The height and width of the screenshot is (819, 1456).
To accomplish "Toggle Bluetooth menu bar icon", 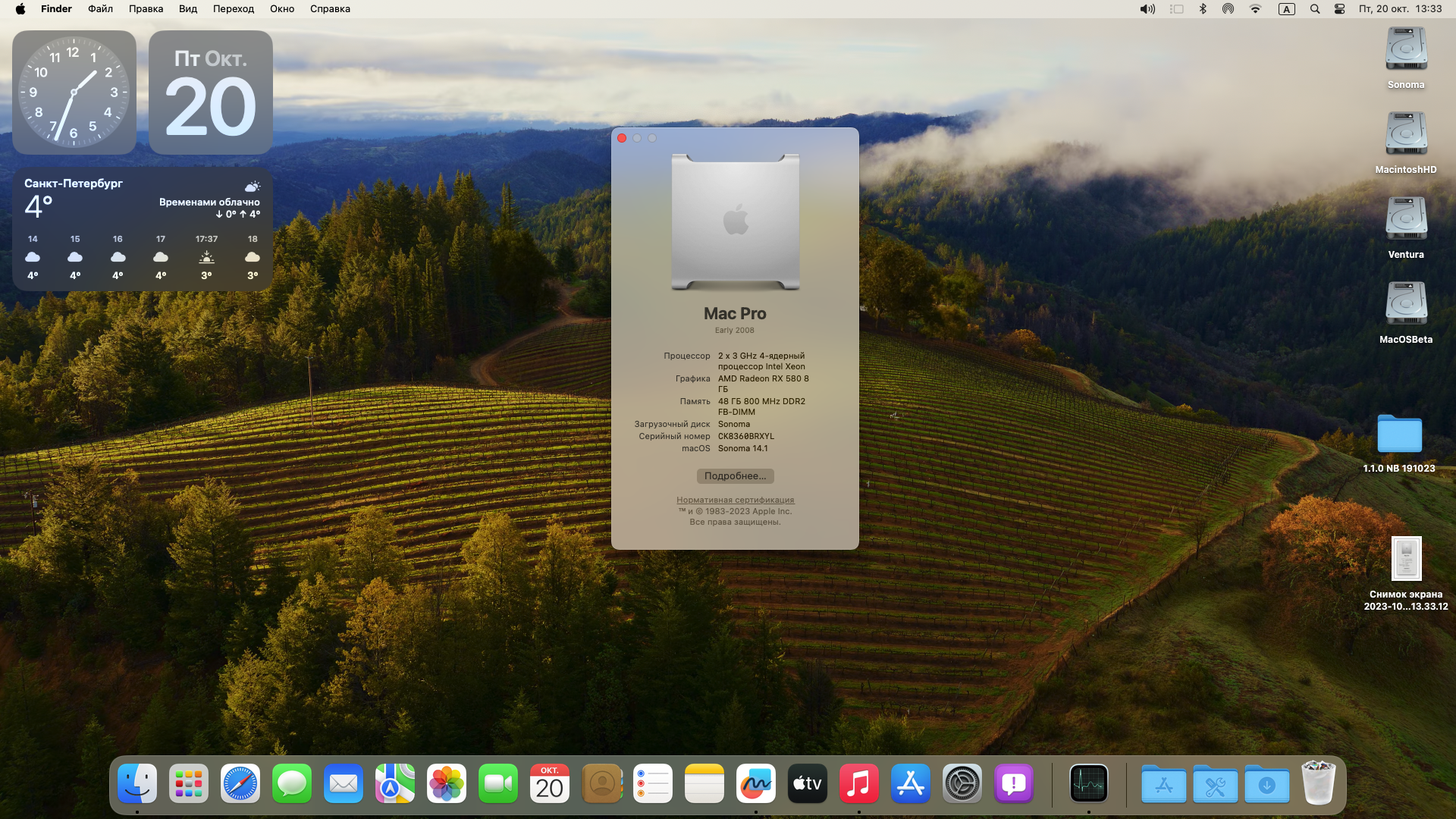I will click(x=1203, y=9).
